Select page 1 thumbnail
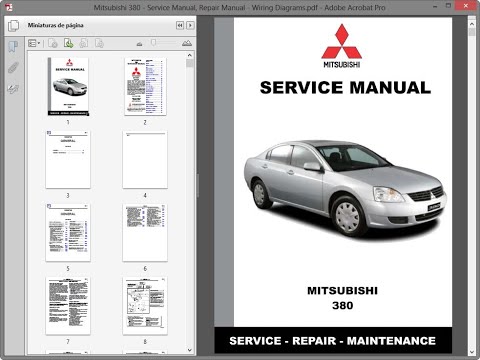This screenshot has height=360, width=480. [x=68, y=87]
